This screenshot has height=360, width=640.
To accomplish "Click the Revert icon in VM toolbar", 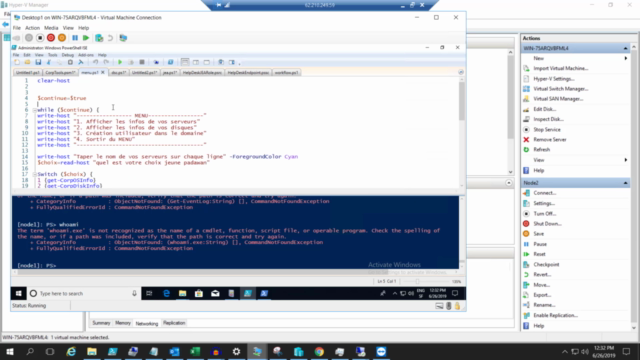I will coord(110,38).
